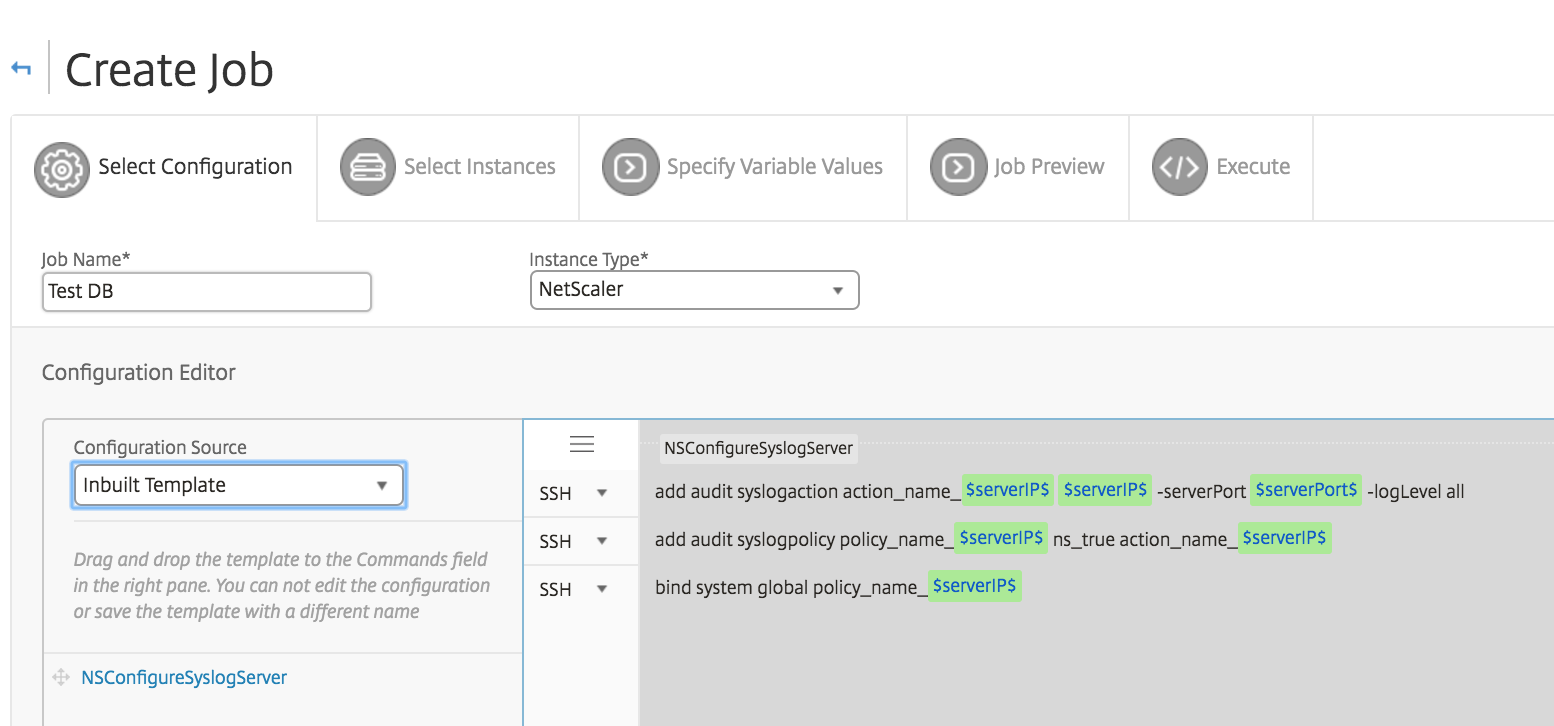The image size is (1554, 726).
Task: Click the move handle beside NSConfigureSyslogServer template
Action: click(x=61, y=678)
